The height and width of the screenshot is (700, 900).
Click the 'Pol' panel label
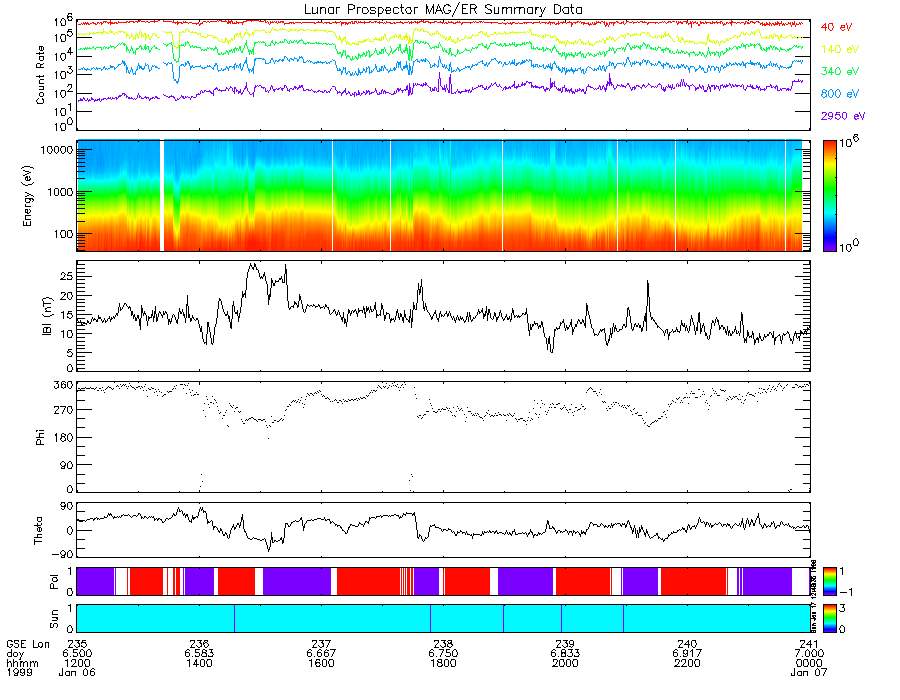(54, 582)
